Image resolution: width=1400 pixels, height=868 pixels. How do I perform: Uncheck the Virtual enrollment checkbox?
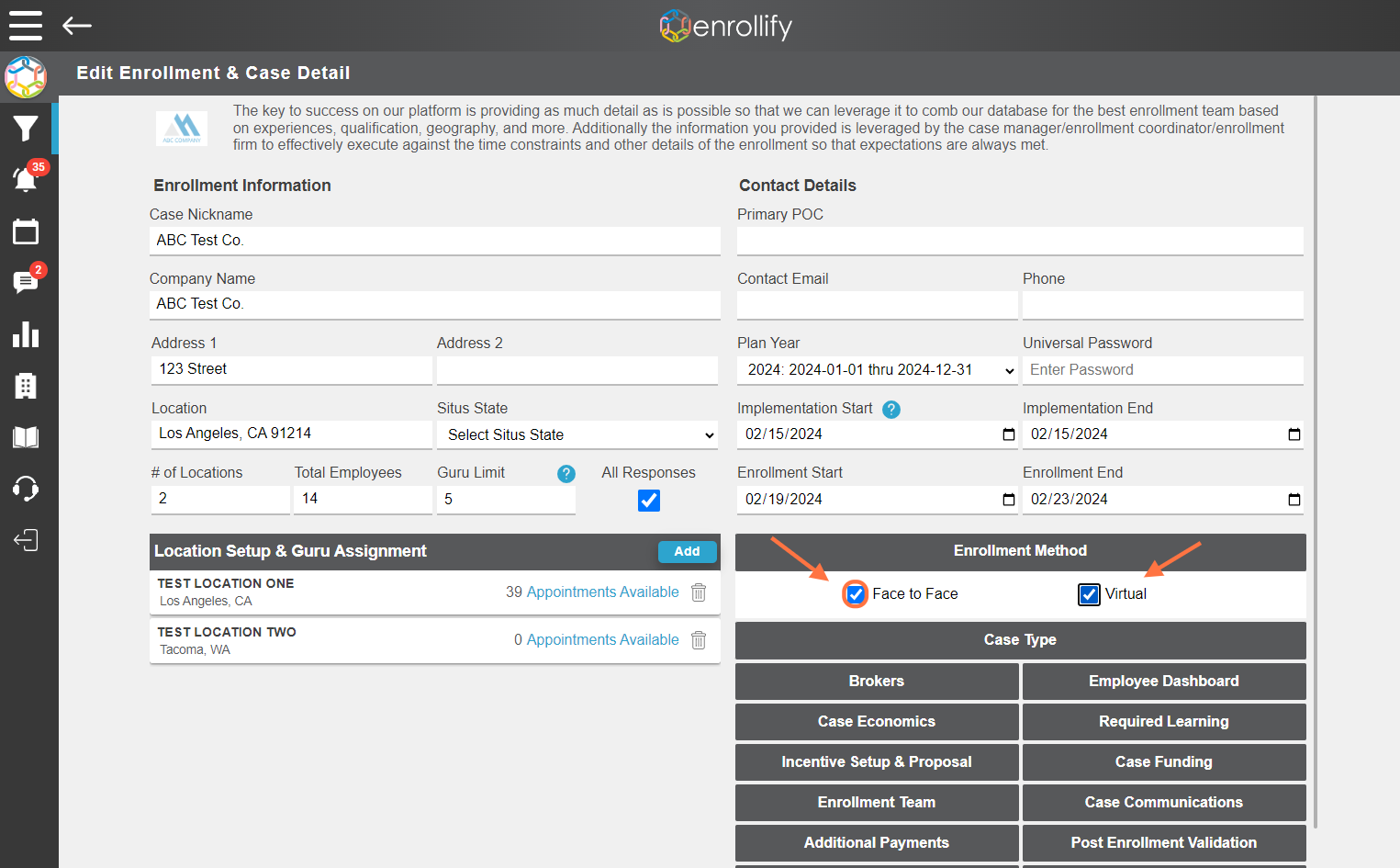(x=1089, y=594)
